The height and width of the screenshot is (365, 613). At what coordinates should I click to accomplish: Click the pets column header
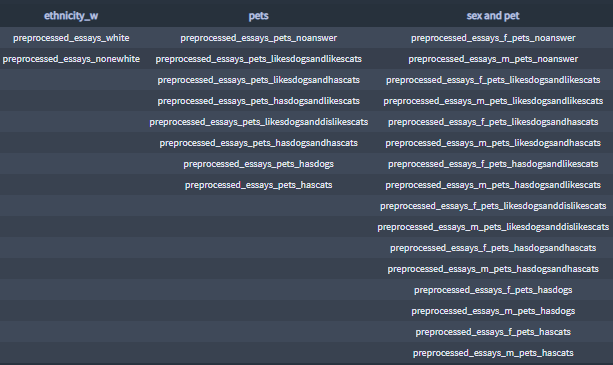click(258, 16)
